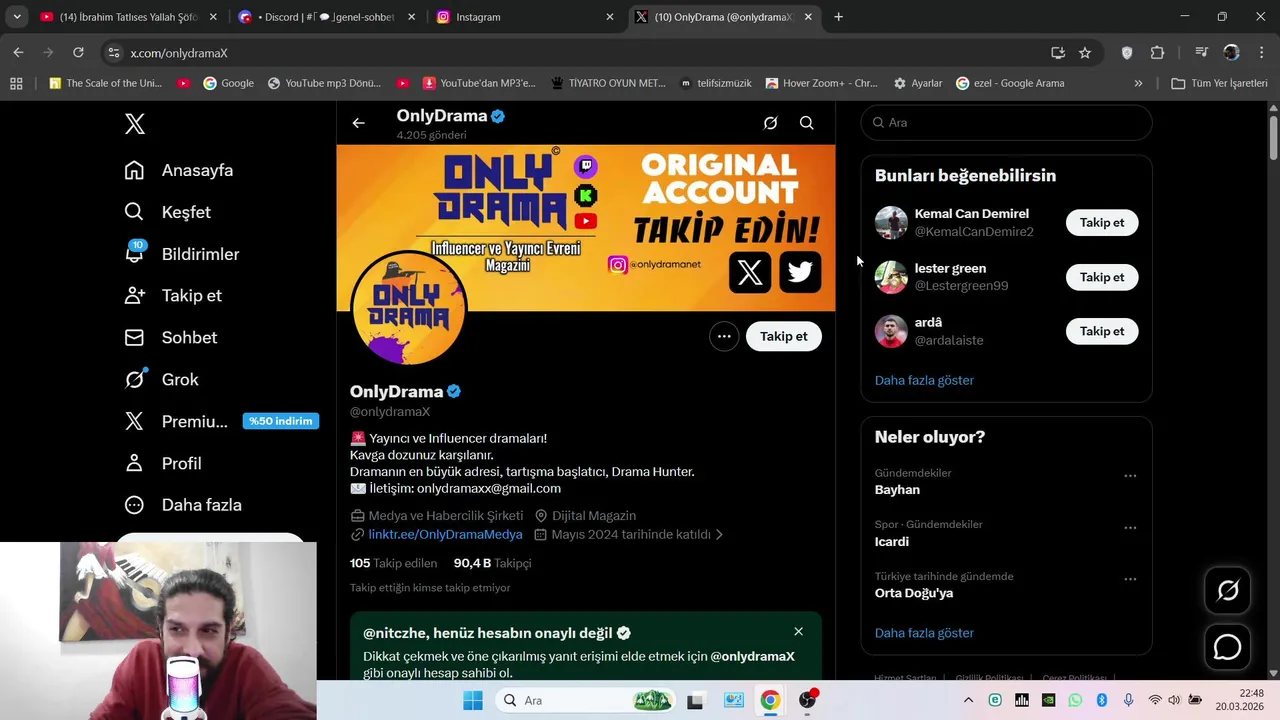Open more options on OnlyDrama profile

724,336
